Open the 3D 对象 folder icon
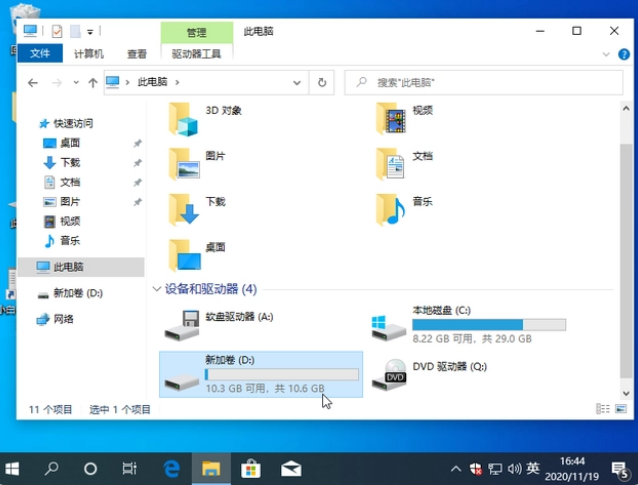This screenshot has height=485, width=638. click(x=184, y=119)
